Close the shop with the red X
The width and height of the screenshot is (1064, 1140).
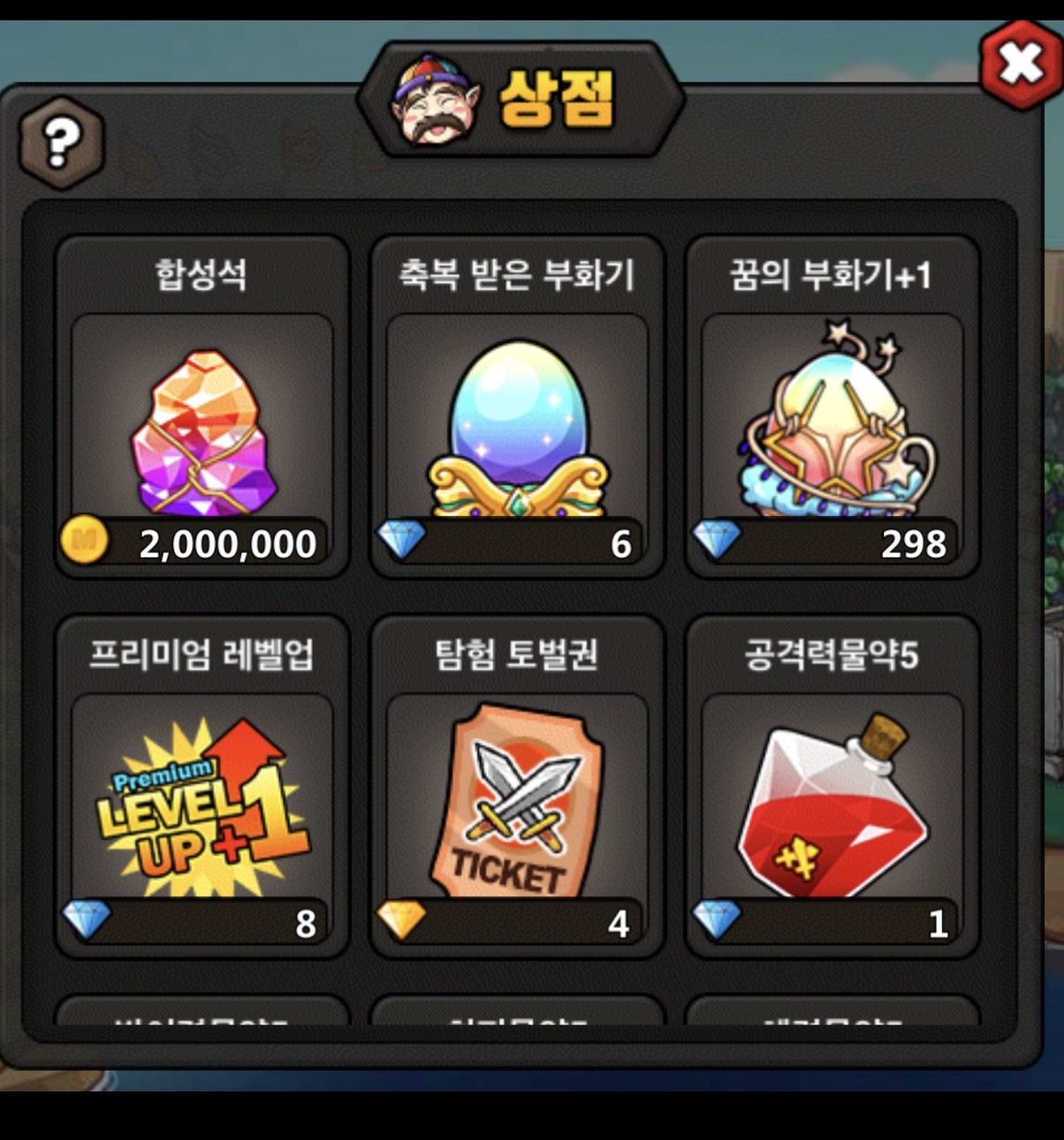(x=1022, y=64)
